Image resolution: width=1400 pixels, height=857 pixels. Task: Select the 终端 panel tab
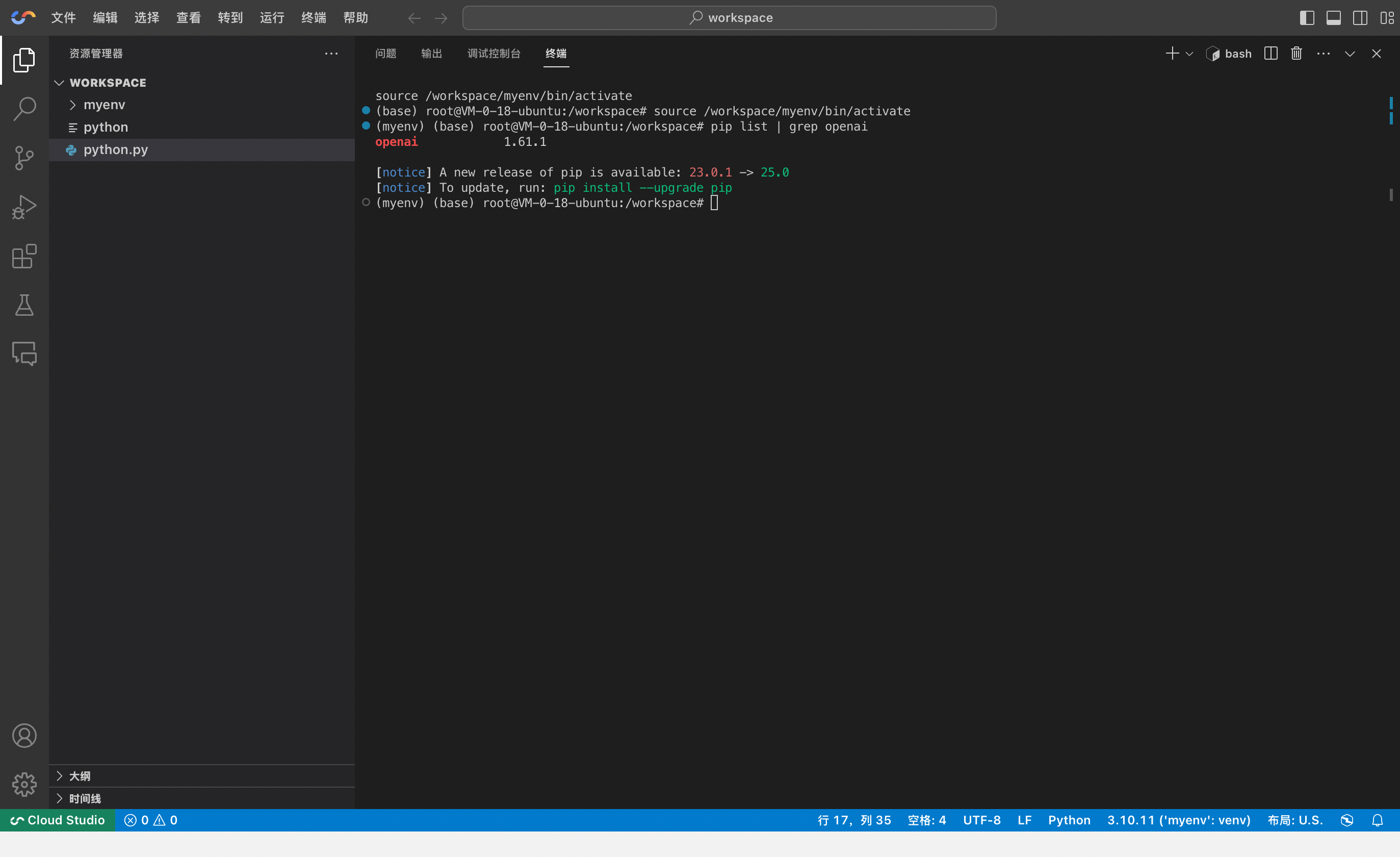(x=556, y=54)
